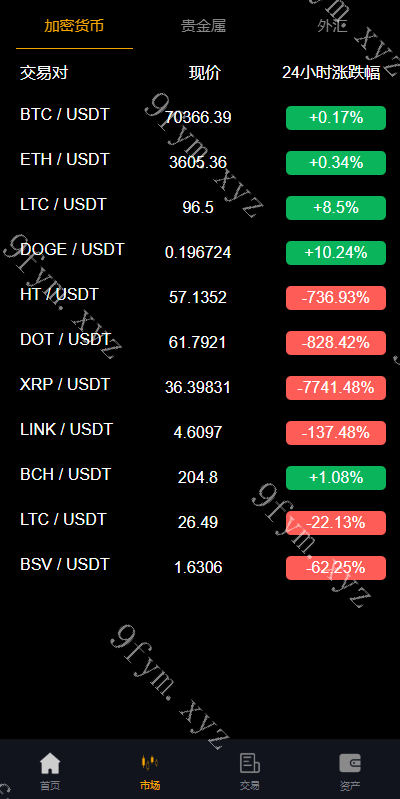Click the -828.42% DOT change badge

coord(336,343)
